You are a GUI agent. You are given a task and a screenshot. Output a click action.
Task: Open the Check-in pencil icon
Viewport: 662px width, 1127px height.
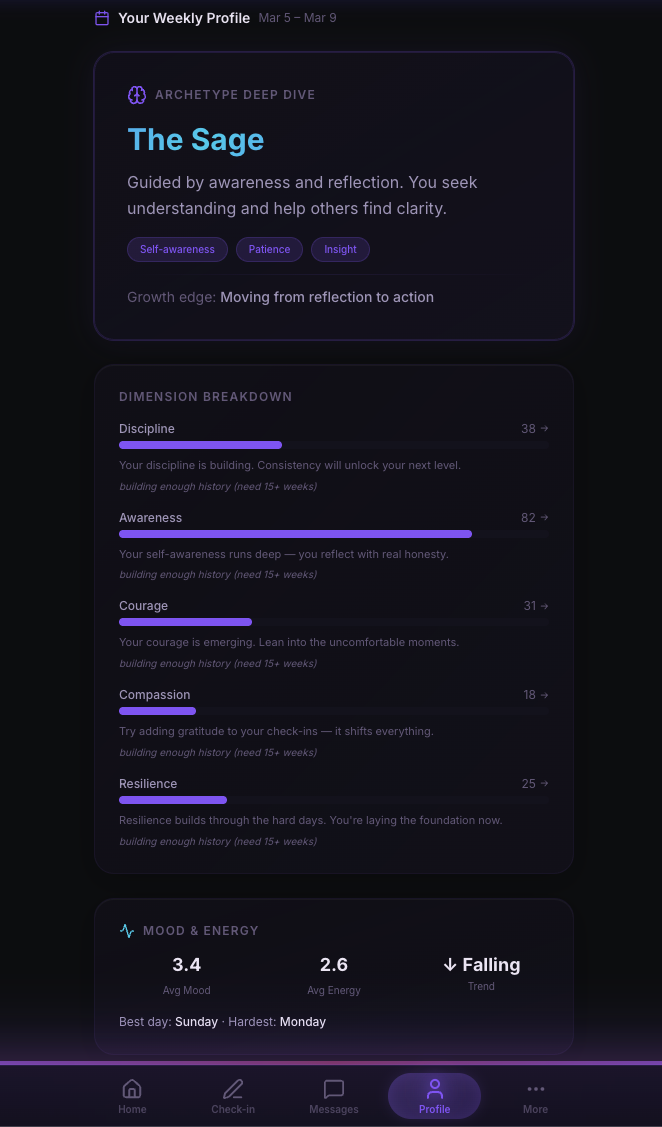pos(233,1089)
